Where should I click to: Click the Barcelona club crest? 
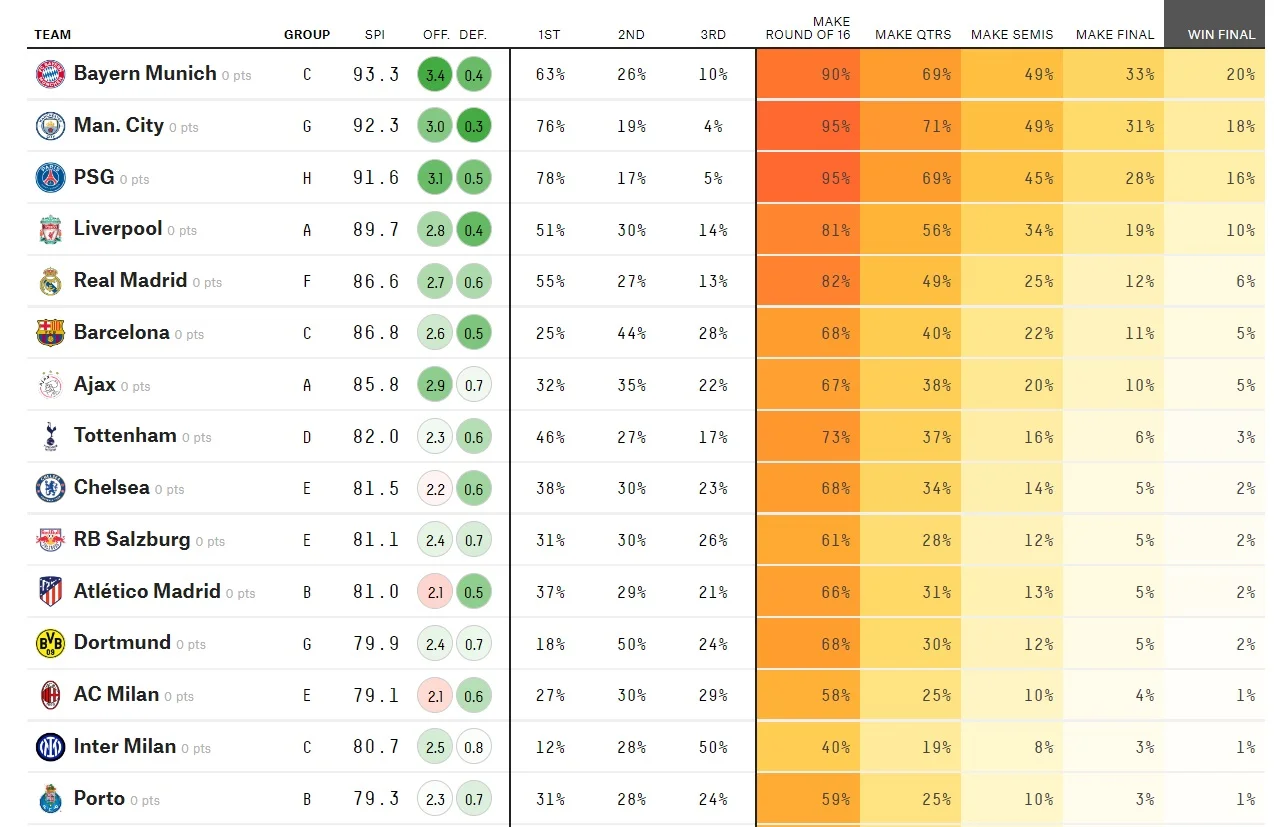click(x=50, y=333)
